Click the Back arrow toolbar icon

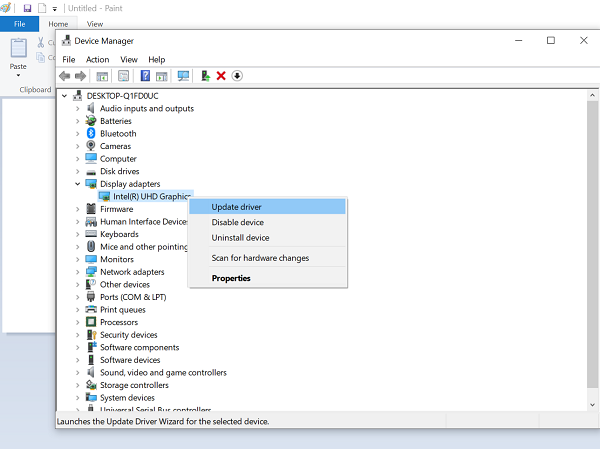[65, 76]
